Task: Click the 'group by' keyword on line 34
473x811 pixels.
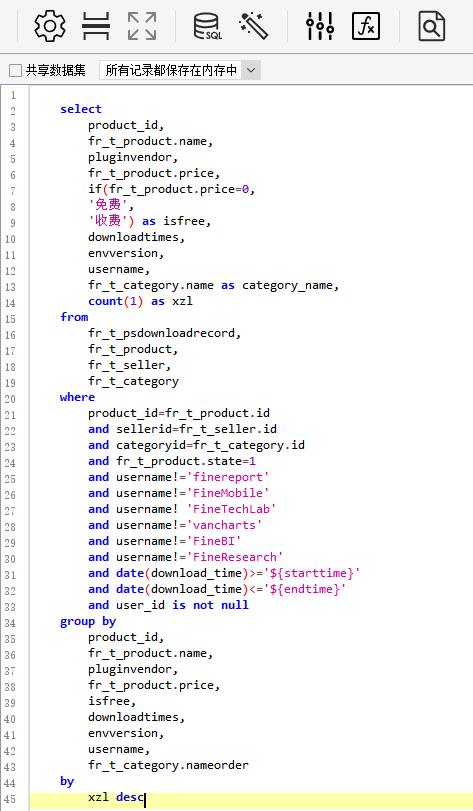Action: (88, 622)
